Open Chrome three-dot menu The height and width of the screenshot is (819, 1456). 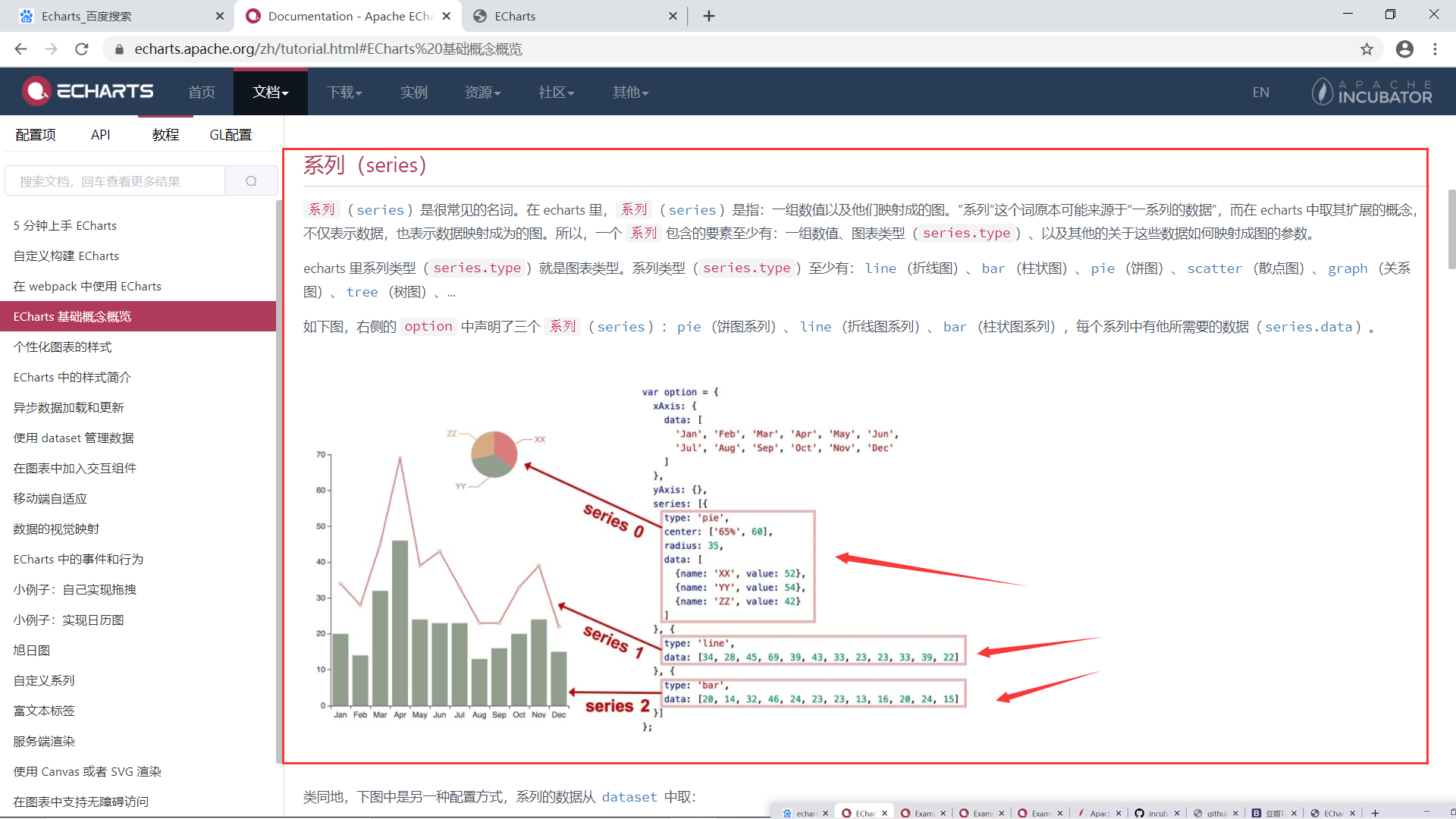point(1435,49)
